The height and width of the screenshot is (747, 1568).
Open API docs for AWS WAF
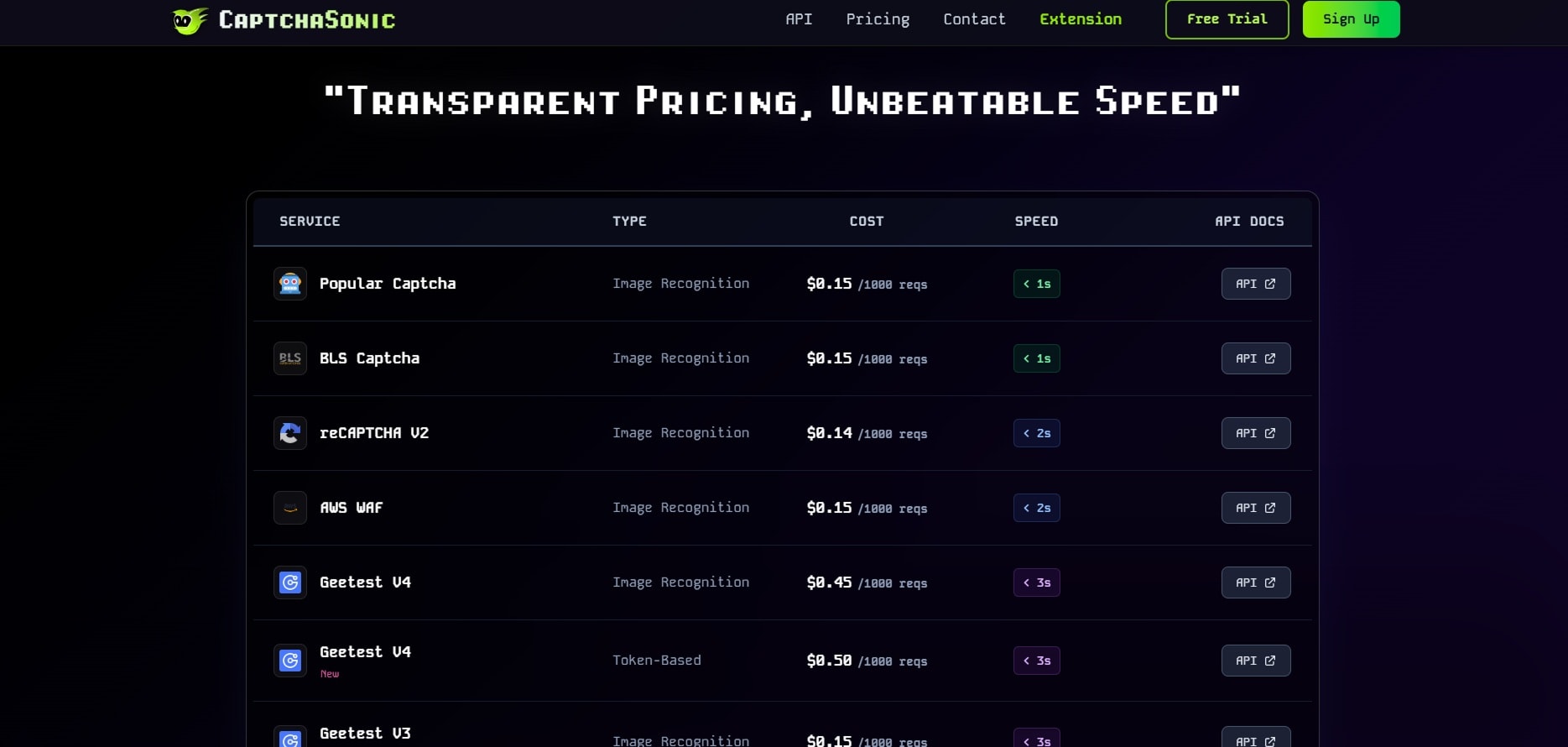pyautogui.click(x=1255, y=508)
